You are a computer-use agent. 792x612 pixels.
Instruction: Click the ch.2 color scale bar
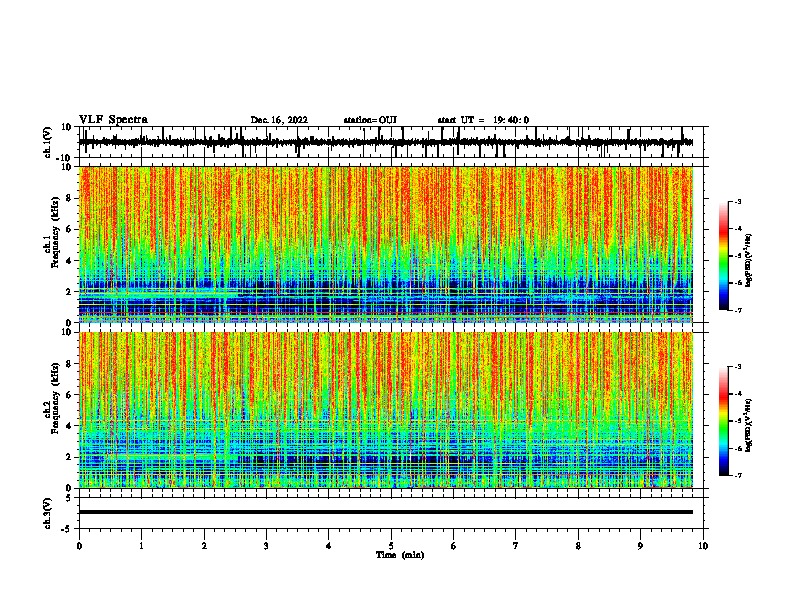(x=723, y=421)
